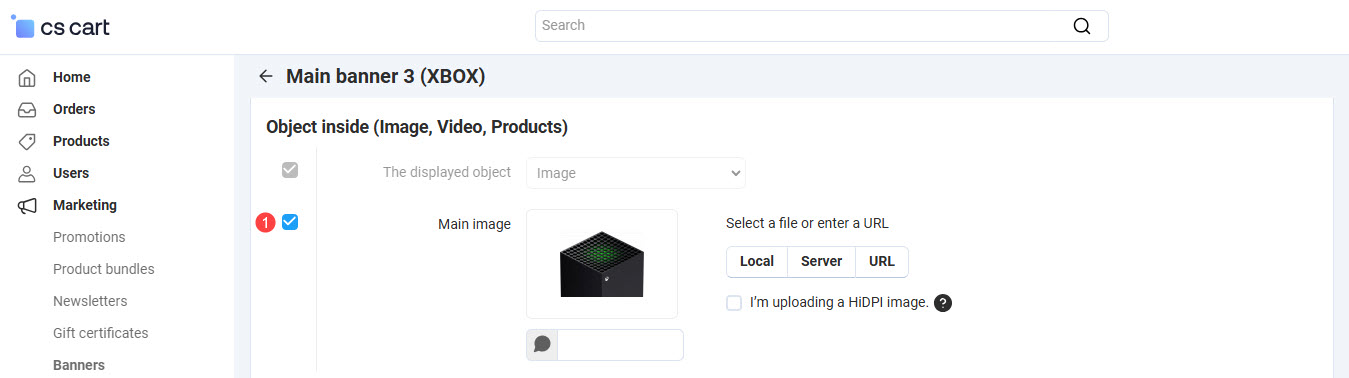
Task: Open Orders in the sidebar
Action: [74, 109]
